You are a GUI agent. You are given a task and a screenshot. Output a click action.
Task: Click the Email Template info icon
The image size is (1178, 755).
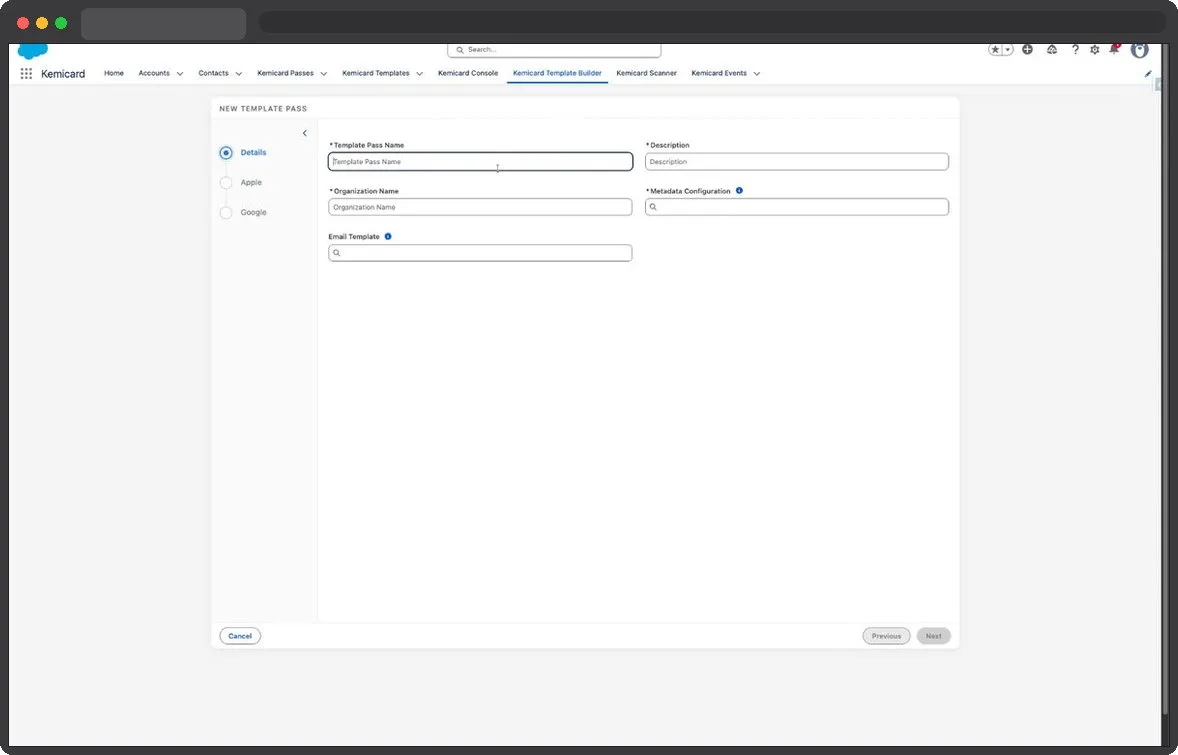tap(388, 237)
